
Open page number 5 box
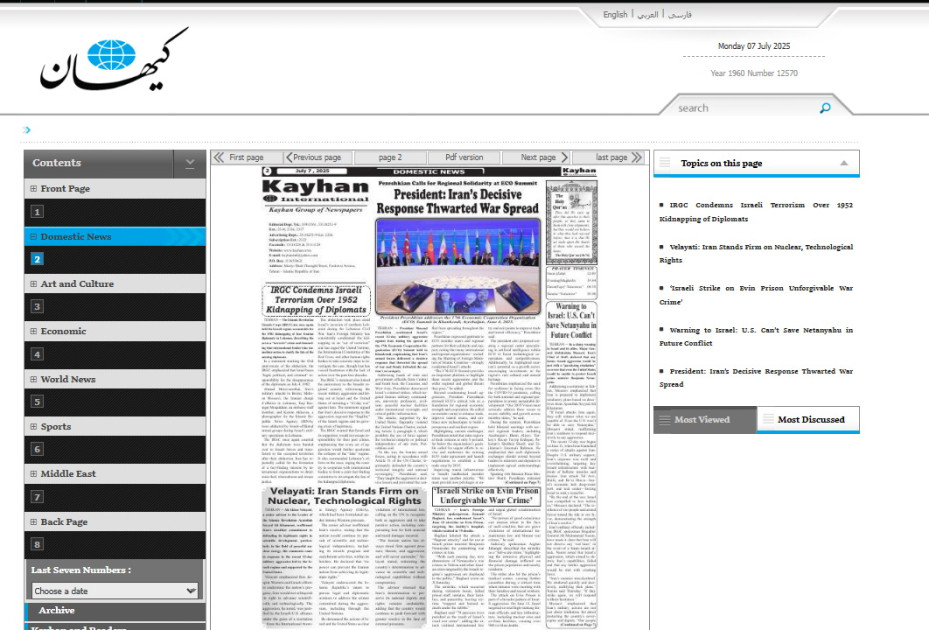[37, 402]
